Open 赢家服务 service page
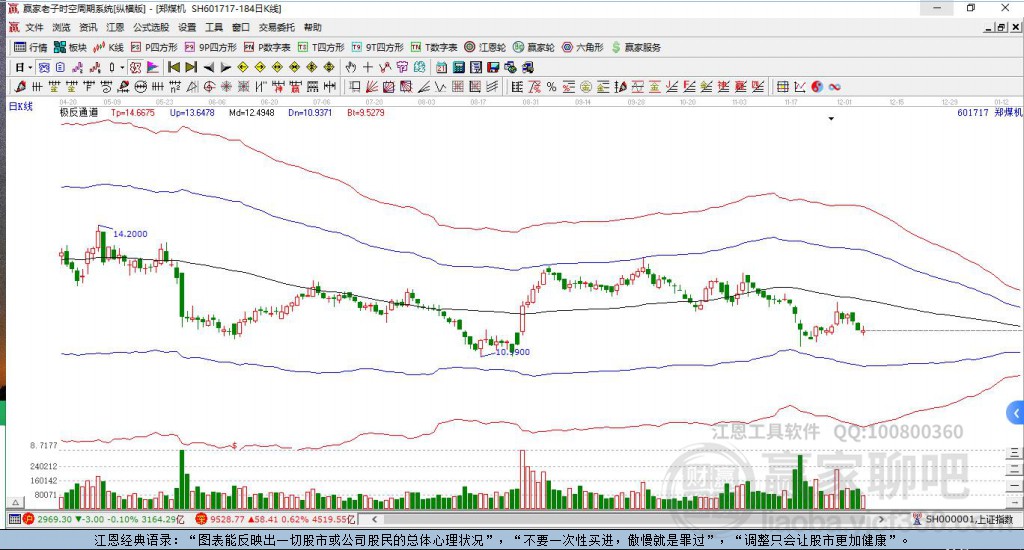1024x550 pixels. 636,47
